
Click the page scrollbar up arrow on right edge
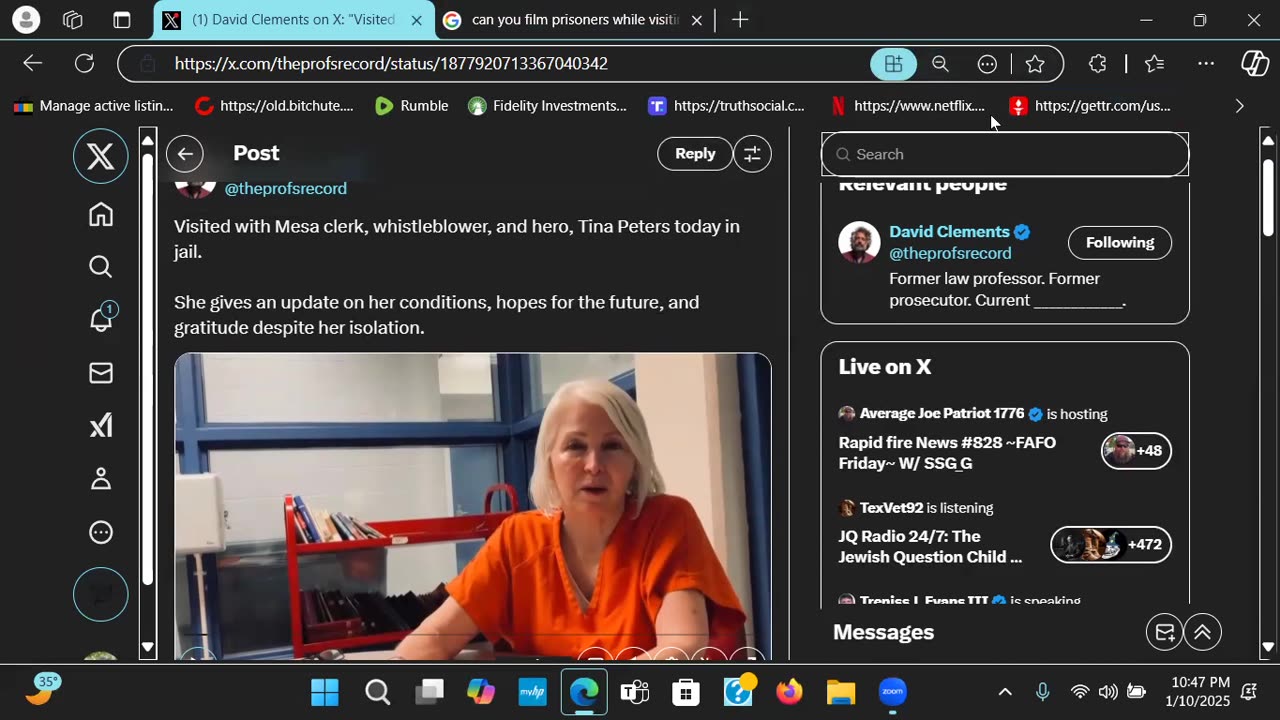tap(1269, 140)
